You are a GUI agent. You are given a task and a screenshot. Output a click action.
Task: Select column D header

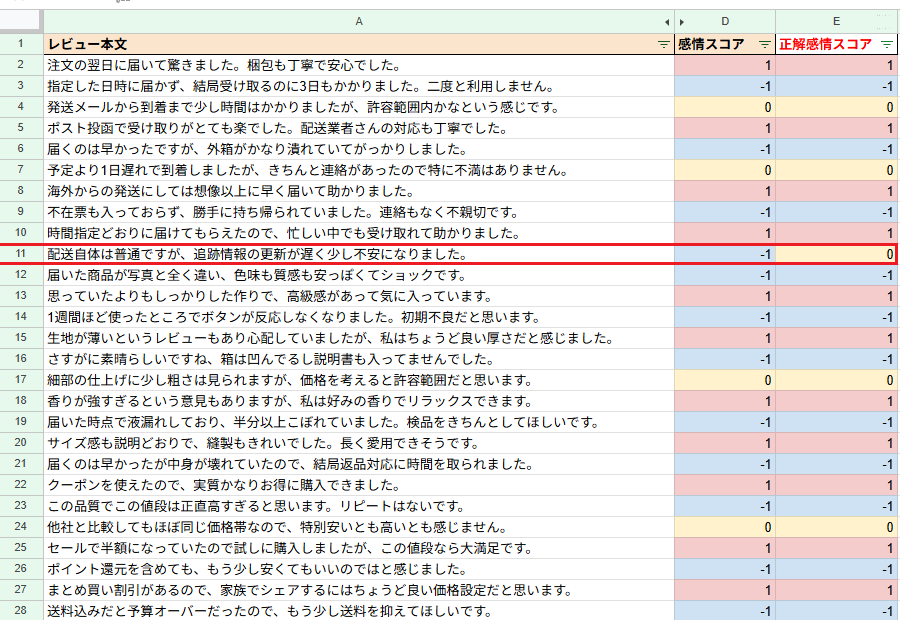(725, 22)
